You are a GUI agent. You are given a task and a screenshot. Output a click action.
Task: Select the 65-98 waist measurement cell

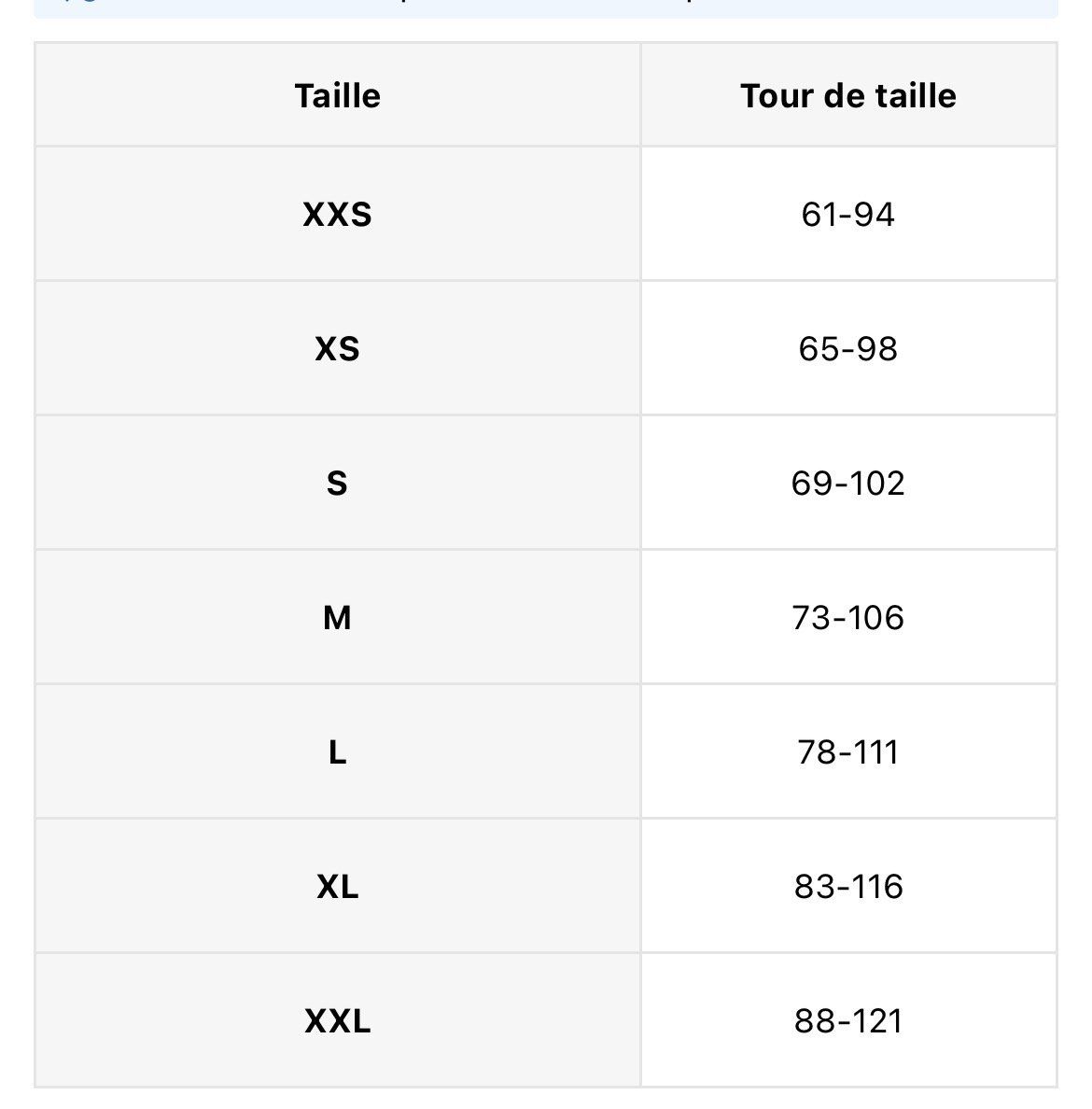coord(848,349)
